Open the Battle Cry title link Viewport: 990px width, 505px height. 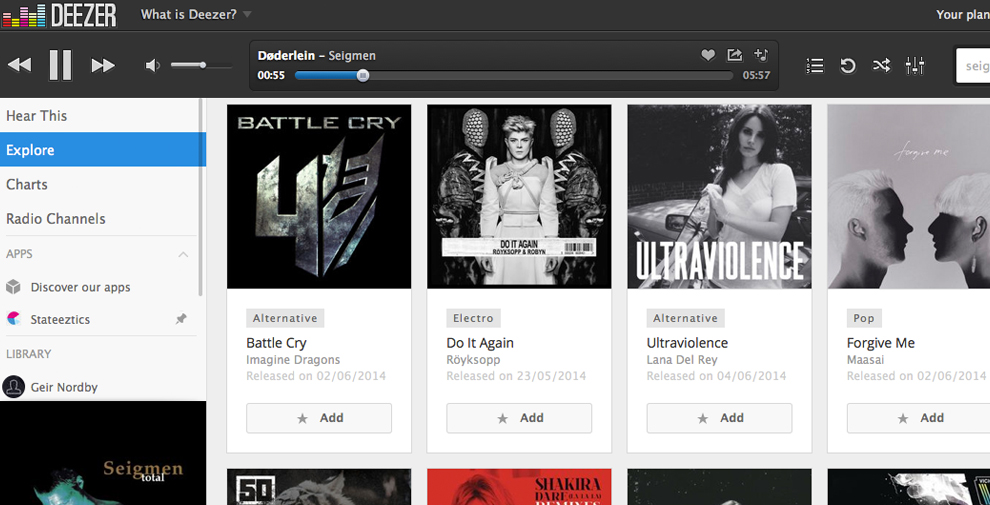(x=276, y=343)
